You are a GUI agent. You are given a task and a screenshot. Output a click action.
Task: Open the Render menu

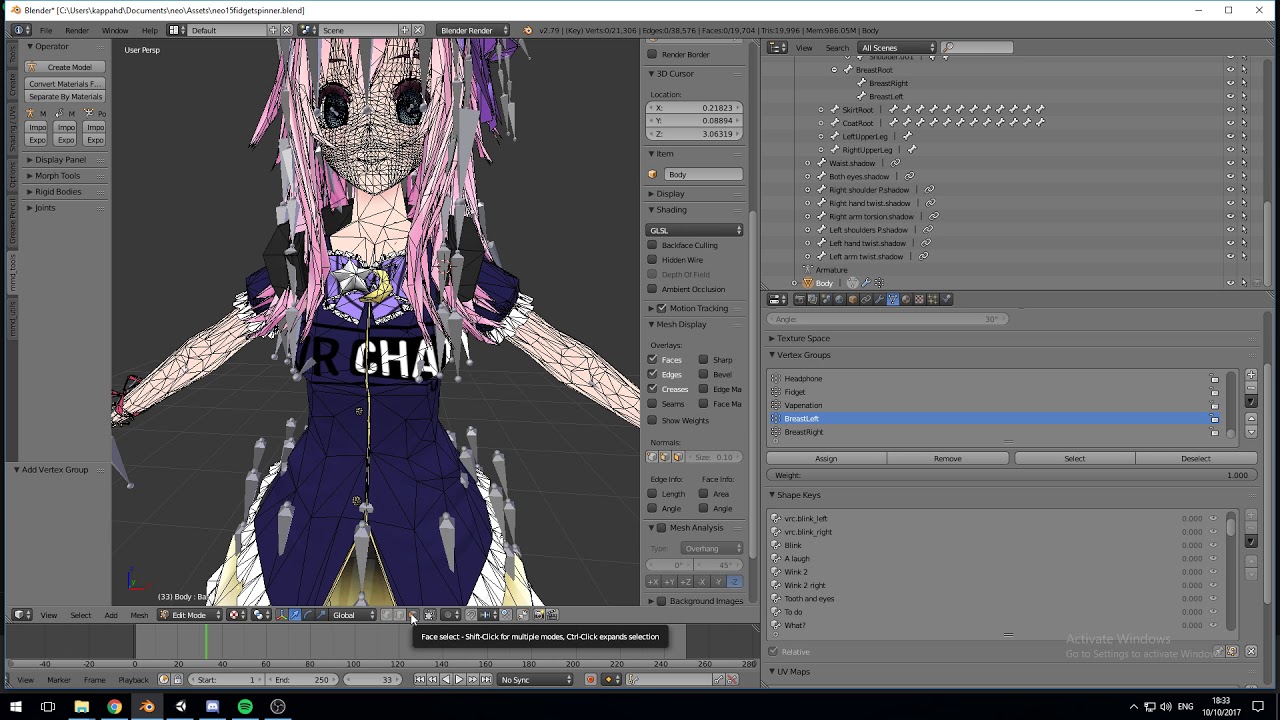[x=77, y=30]
